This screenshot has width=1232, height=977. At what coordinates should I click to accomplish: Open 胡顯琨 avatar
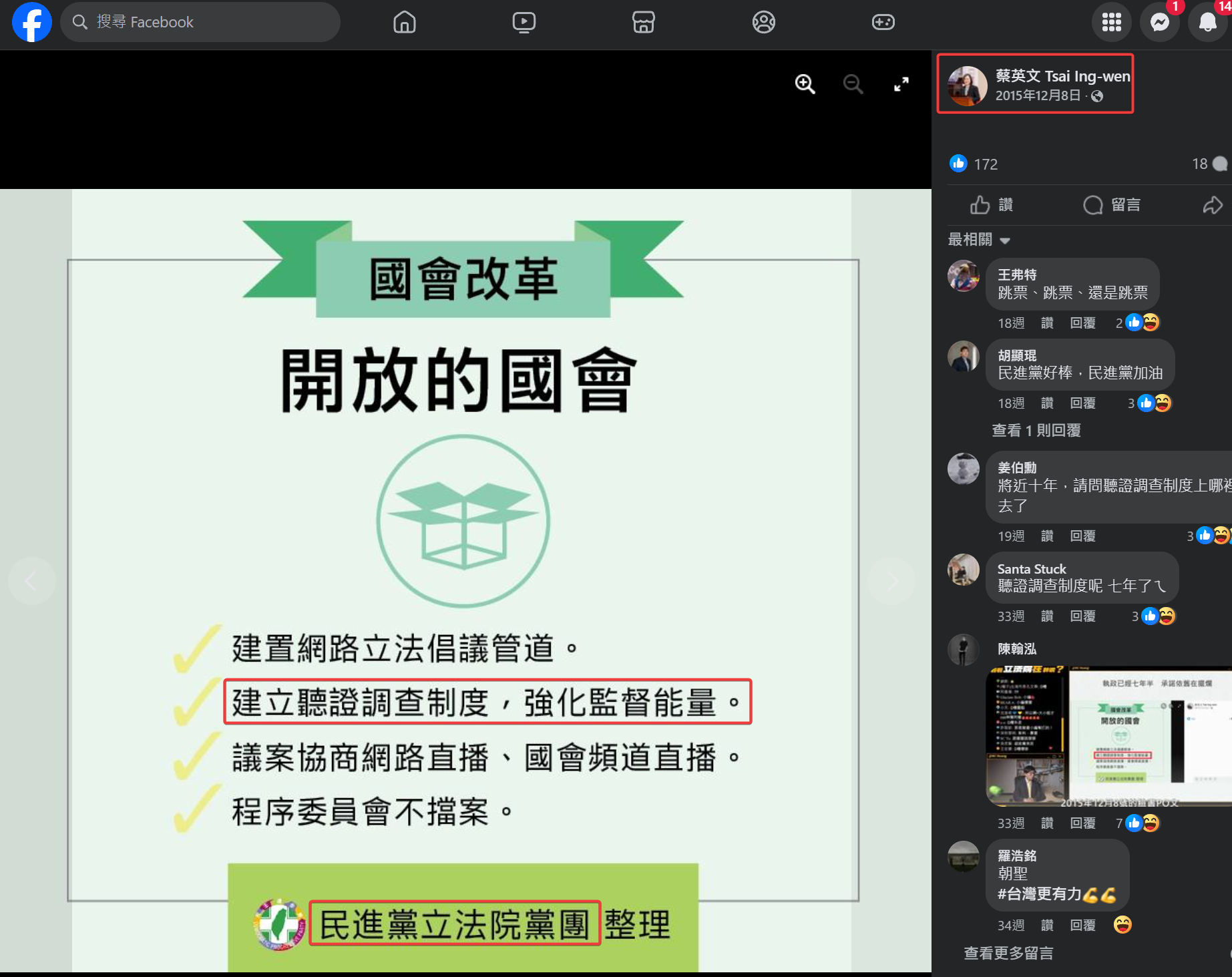tap(964, 357)
